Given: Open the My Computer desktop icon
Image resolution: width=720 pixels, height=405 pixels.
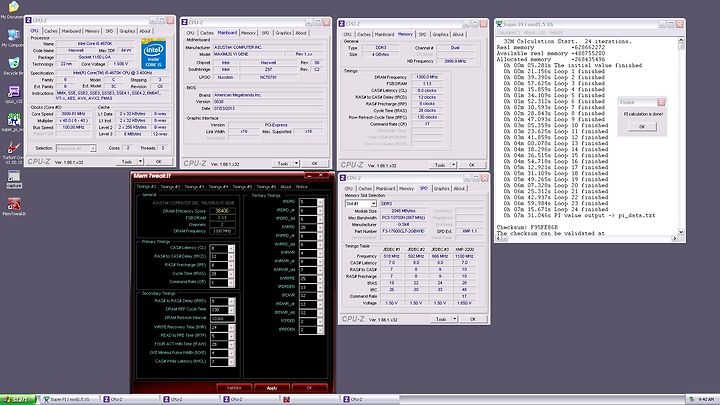Looking at the screenshot, I should coord(13,36).
